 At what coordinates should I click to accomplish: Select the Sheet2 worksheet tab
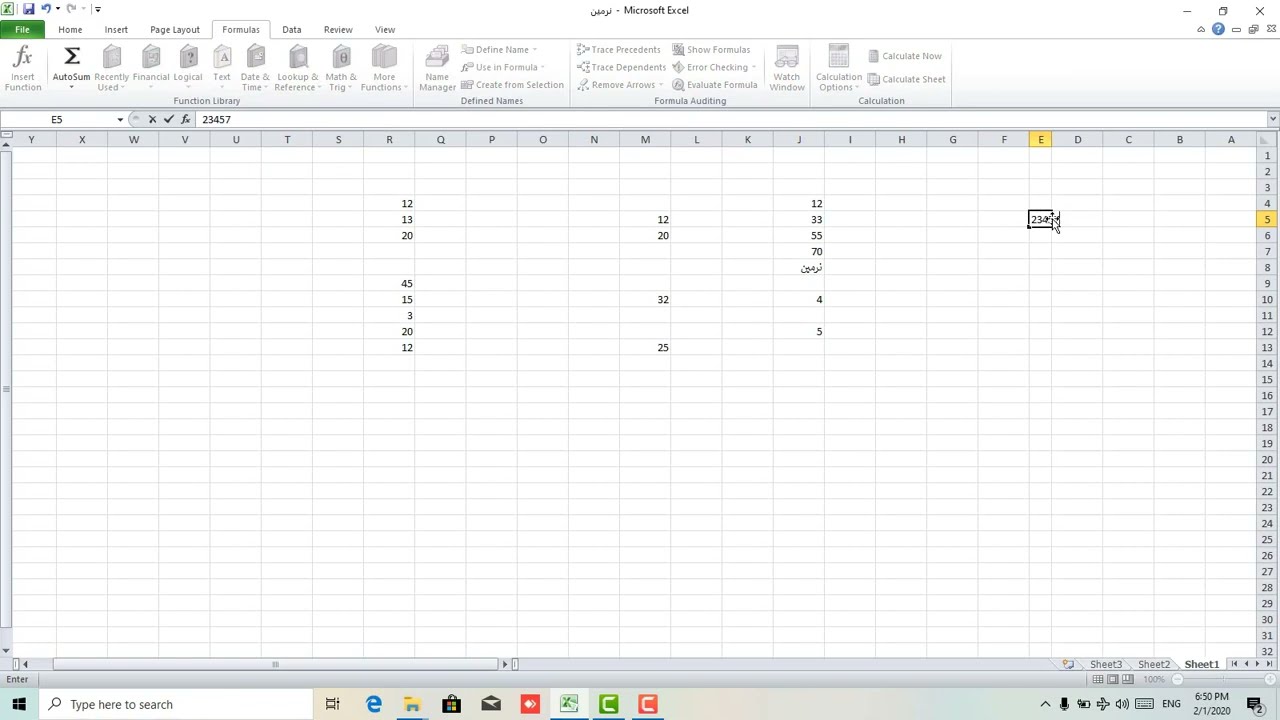pyautogui.click(x=1153, y=664)
